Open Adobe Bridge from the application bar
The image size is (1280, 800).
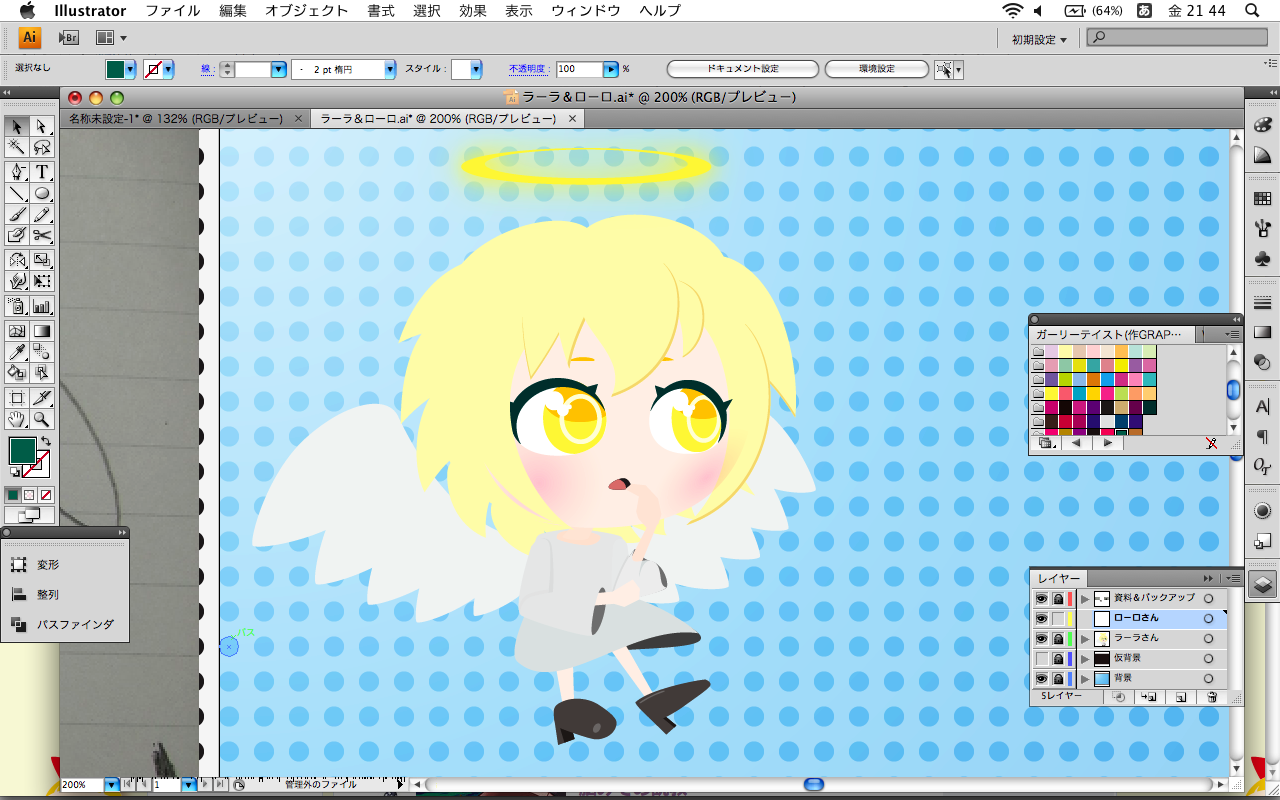pos(68,38)
